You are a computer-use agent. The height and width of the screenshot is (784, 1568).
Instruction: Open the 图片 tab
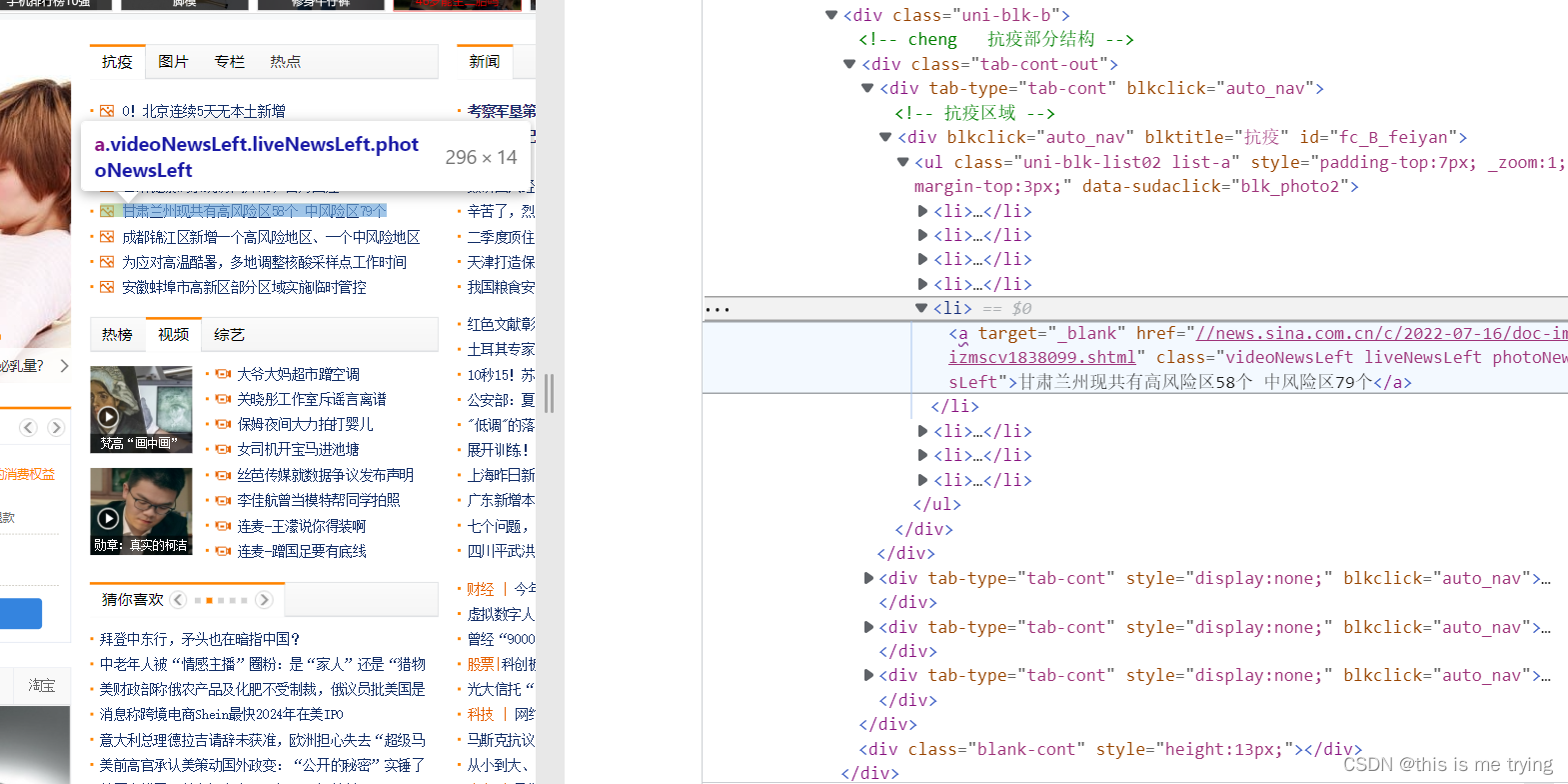(173, 62)
